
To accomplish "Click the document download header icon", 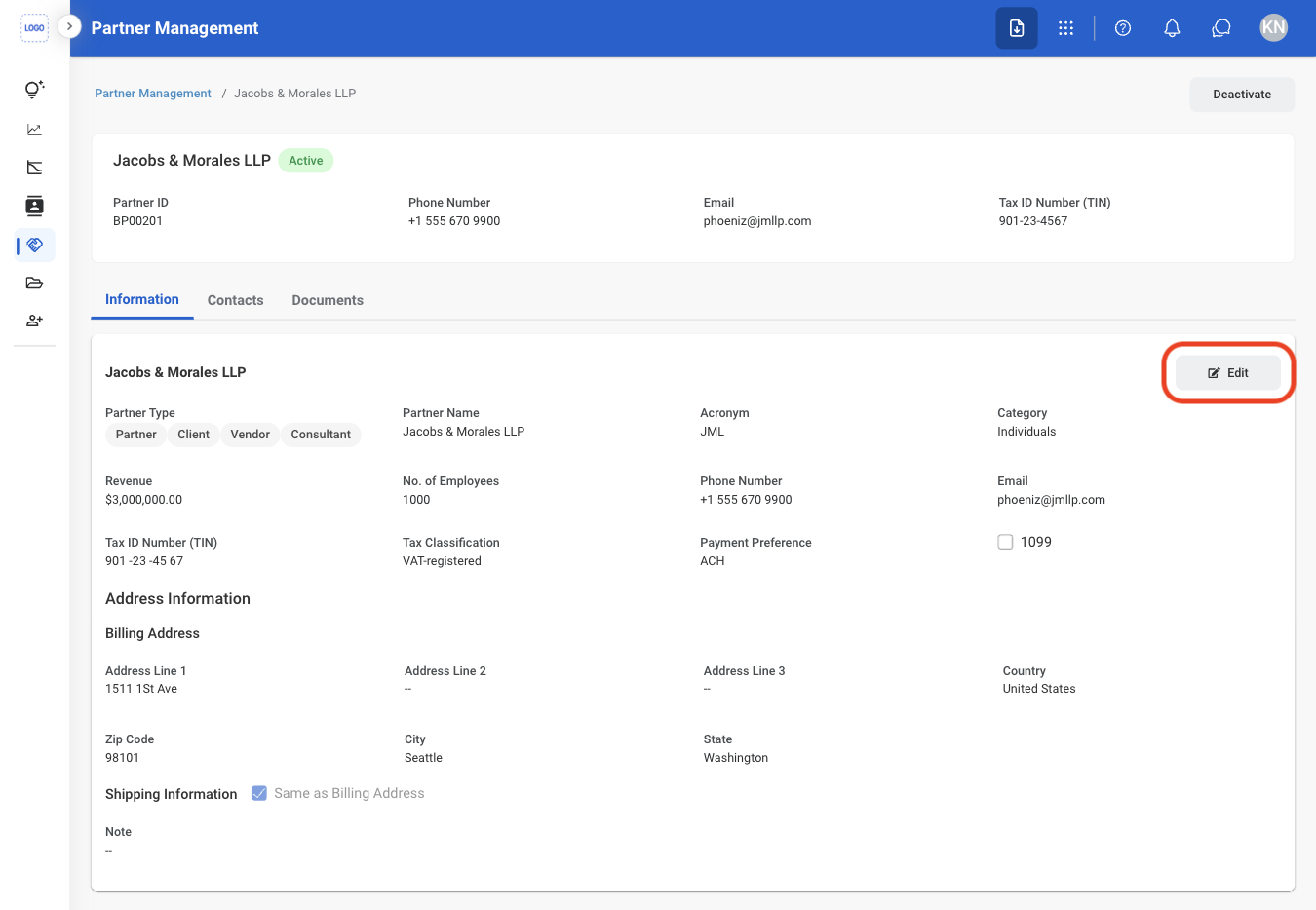I will [x=1017, y=28].
